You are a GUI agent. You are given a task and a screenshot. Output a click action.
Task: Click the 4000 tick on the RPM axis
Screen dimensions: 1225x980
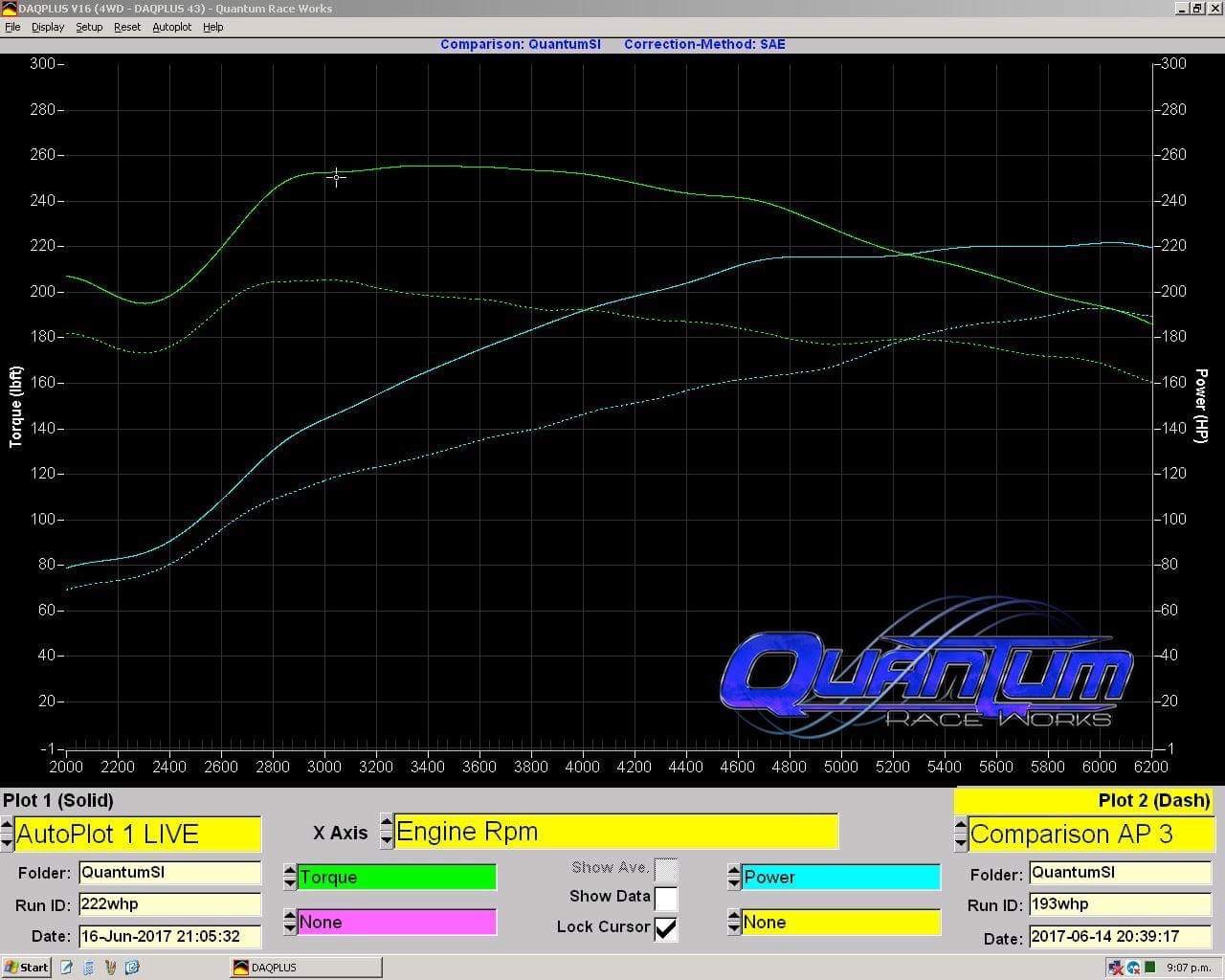(582, 767)
